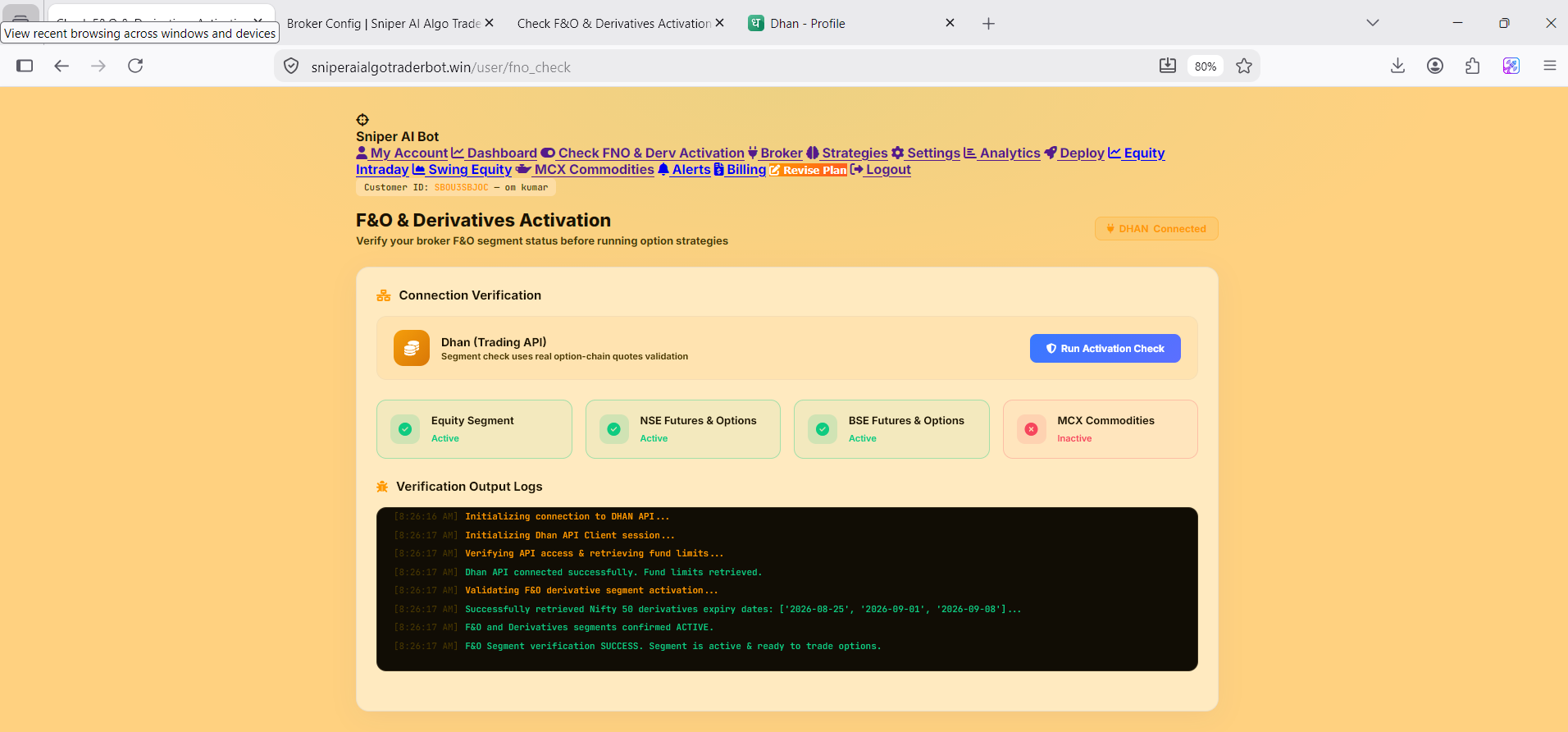
Task: Click the Verification Output Logs bug icon
Action: tap(382, 487)
